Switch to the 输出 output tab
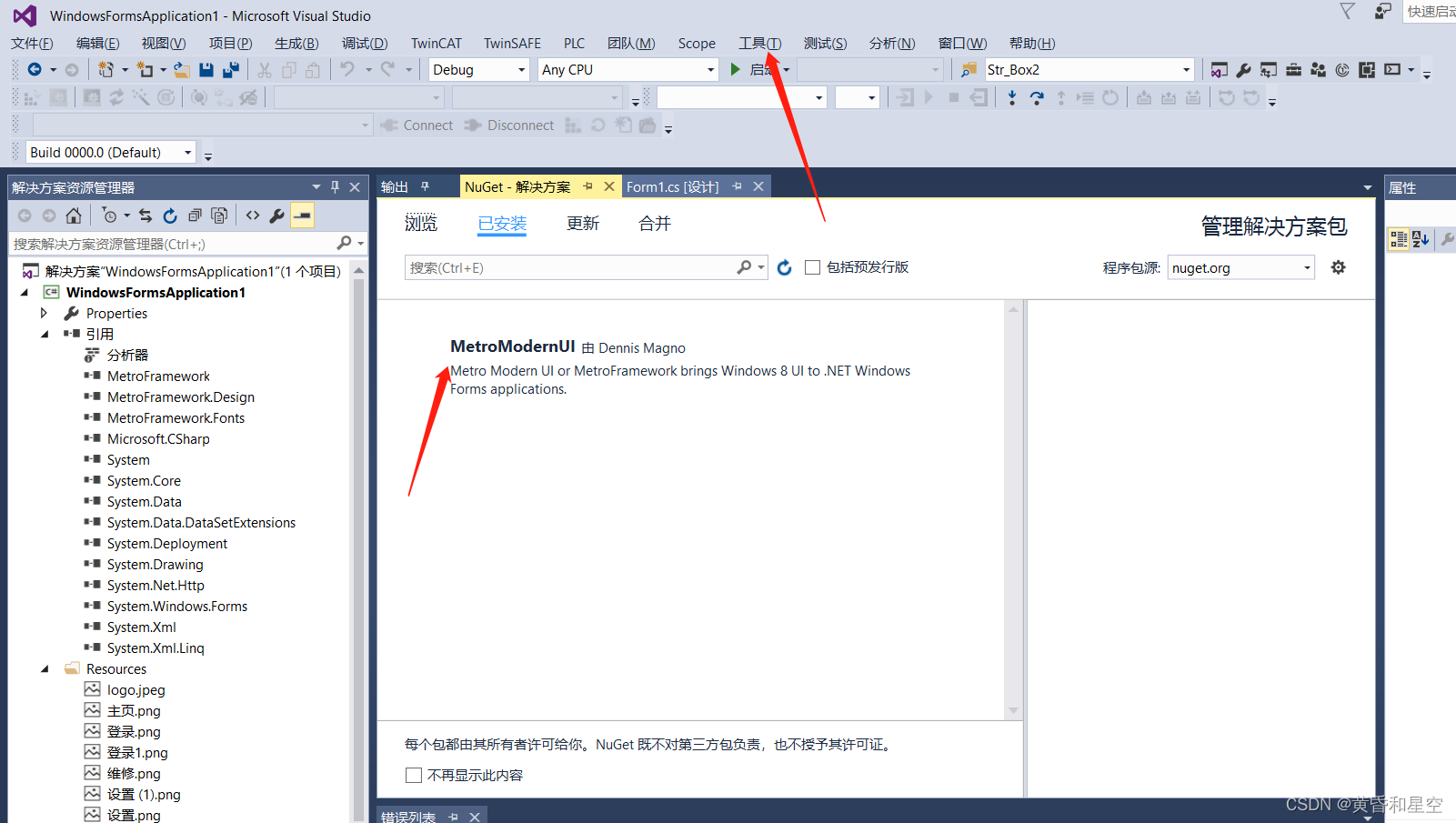Image resolution: width=1456 pixels, height=823 pixels. pyautogui.click(x=395, y=186)
